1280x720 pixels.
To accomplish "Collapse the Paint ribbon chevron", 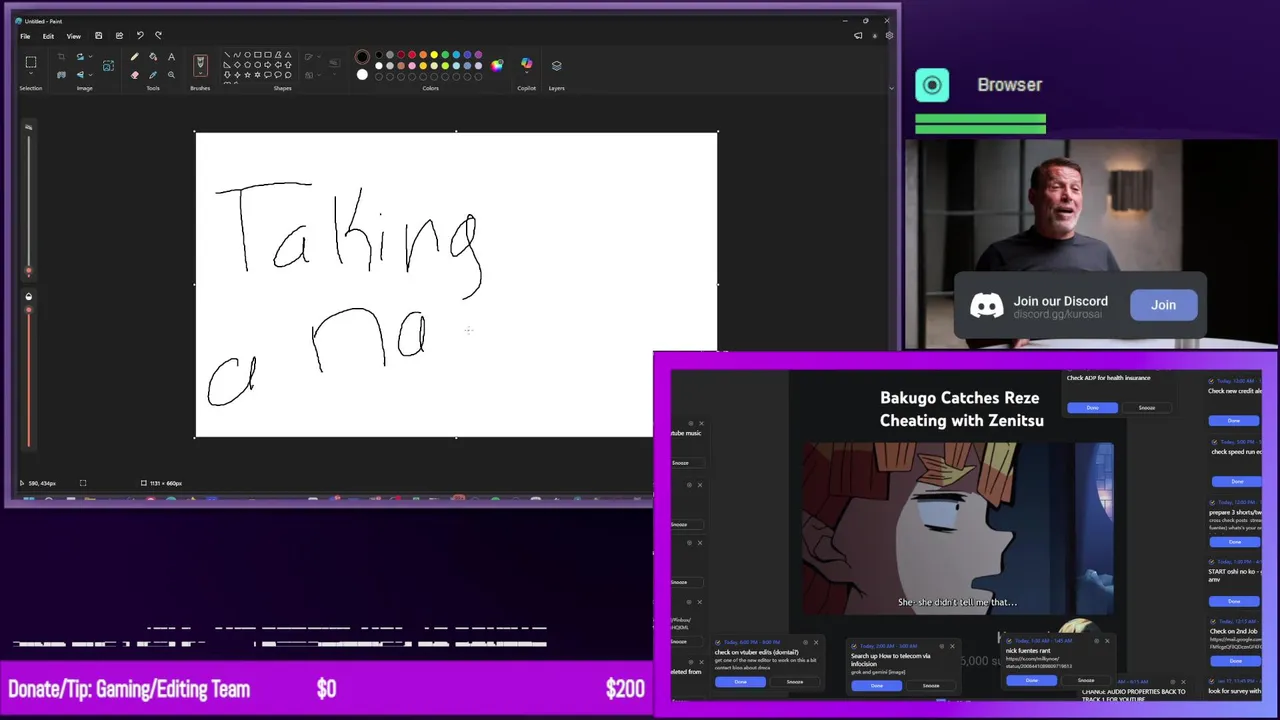I will coord(891,88).
